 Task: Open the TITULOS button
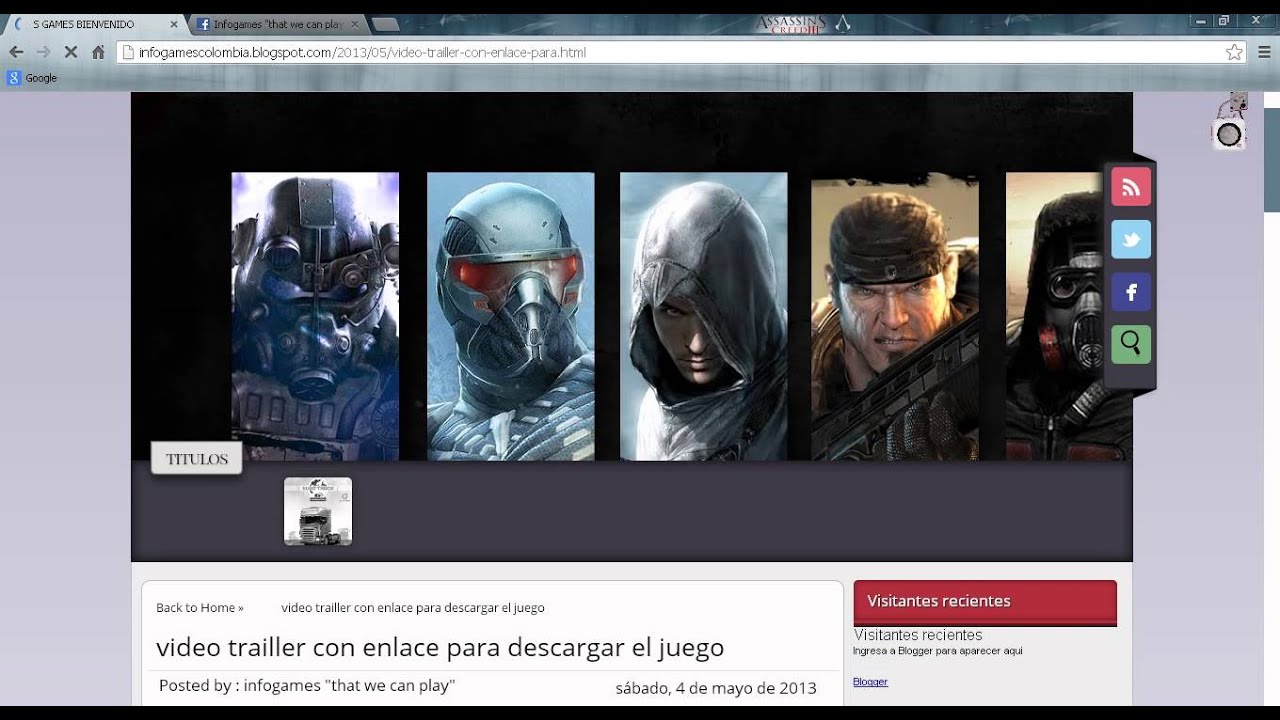(197, 459)
